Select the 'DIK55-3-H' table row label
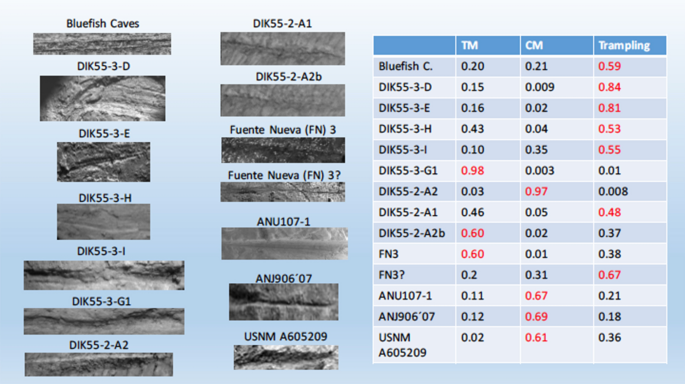The width and height of the screenshot is (685, 384). pos(405,129)
